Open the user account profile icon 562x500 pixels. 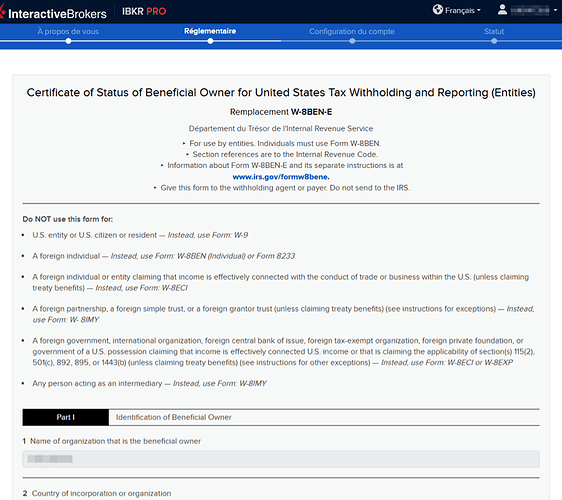502,10
